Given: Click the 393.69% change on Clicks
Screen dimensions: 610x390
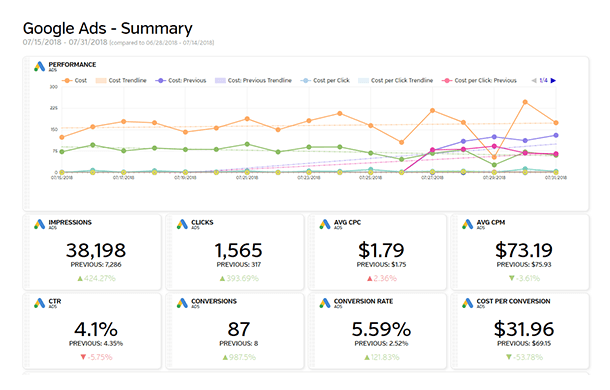Looking at the screenshot, I should 239,278.
